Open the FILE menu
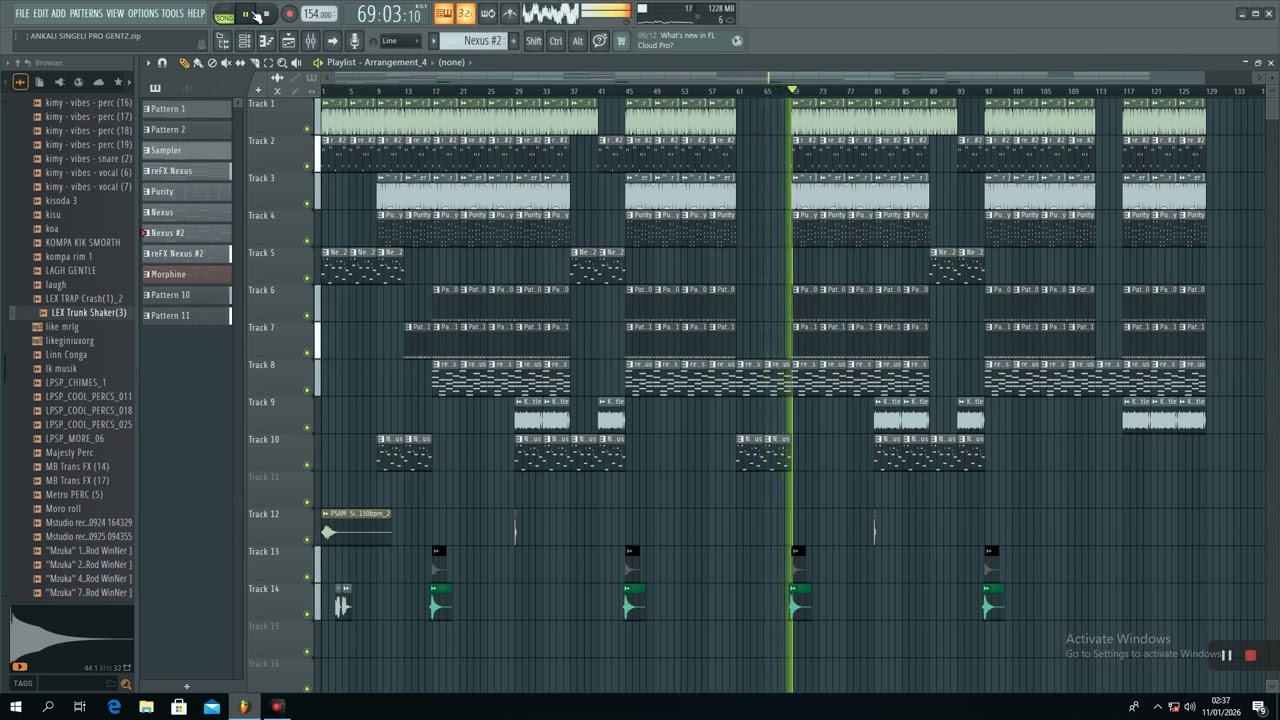The image size is (1280, 720). (x=22, y=14)
